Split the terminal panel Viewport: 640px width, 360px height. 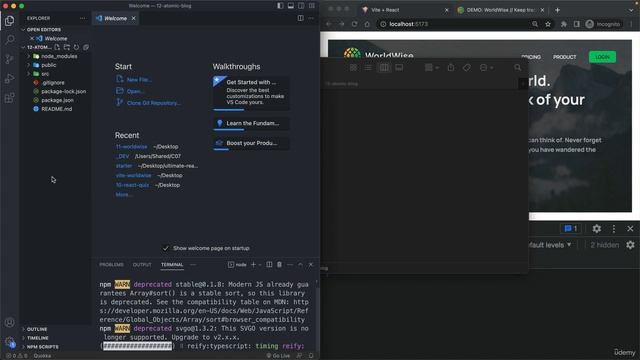[x=269, y=264]
